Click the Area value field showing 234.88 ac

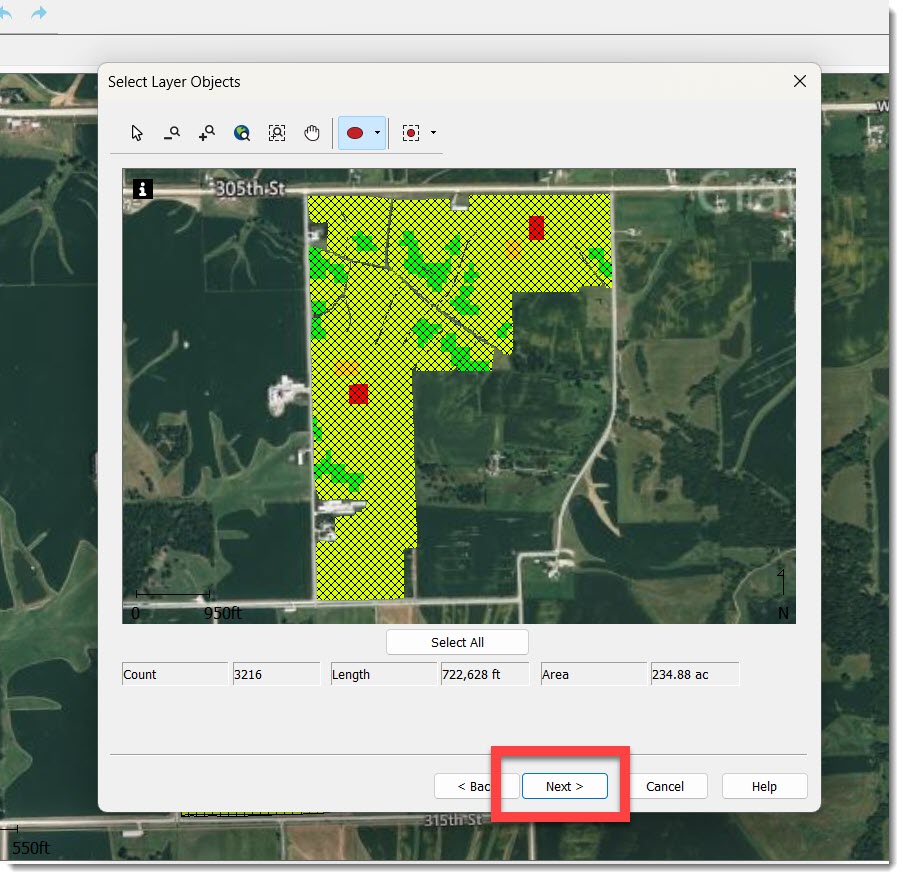click(x=694, y=674)
